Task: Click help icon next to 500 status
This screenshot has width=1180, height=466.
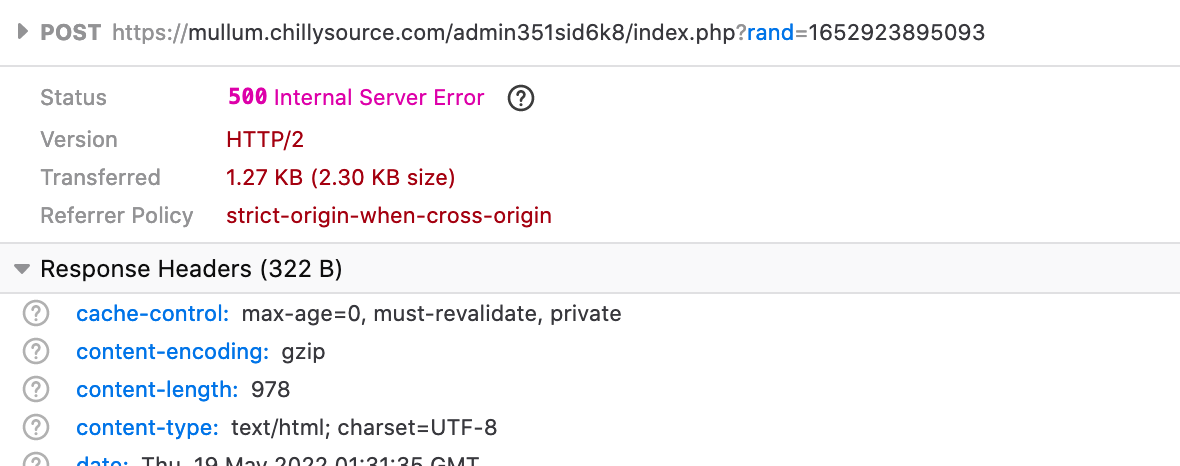Action: pyautogui.click(x=521, y=98)
